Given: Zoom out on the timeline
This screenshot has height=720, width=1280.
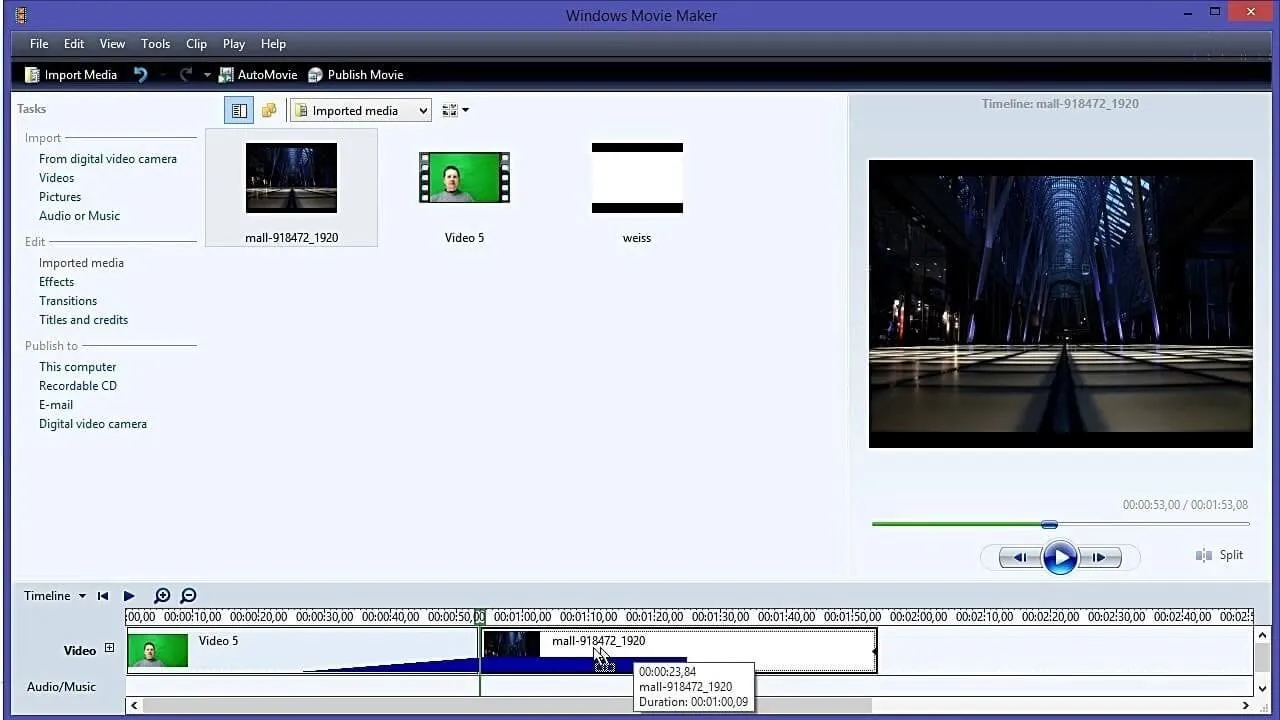Looking at the screenshot, I should [188, 596].
